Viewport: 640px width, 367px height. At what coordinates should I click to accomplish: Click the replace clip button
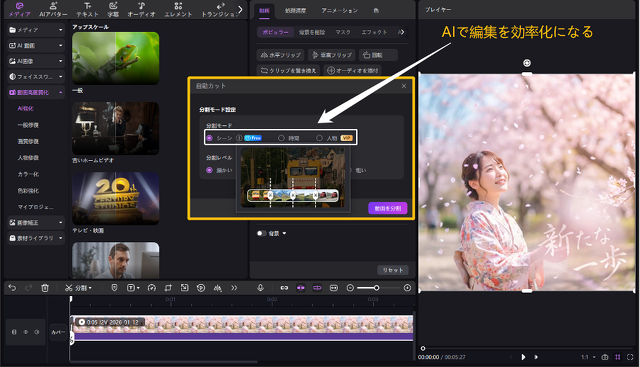(288, 70)
